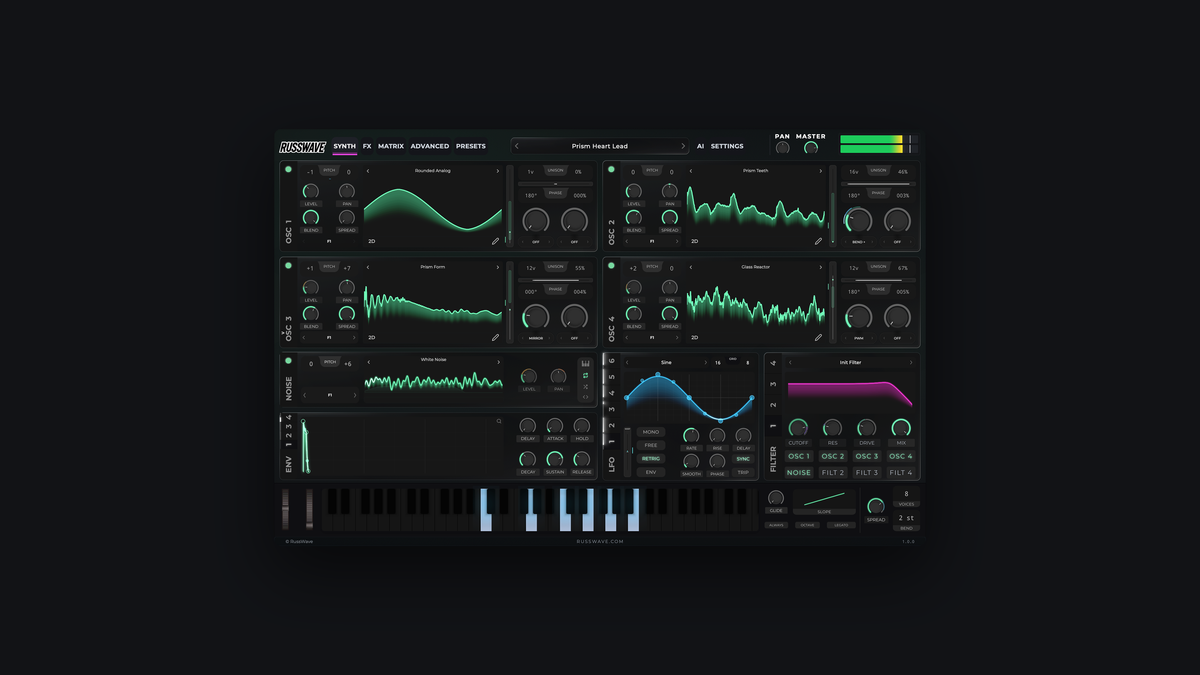Click the Filter Cutoff knob
This screenshot has height=675, width=1200.
[x=798, y=427]
